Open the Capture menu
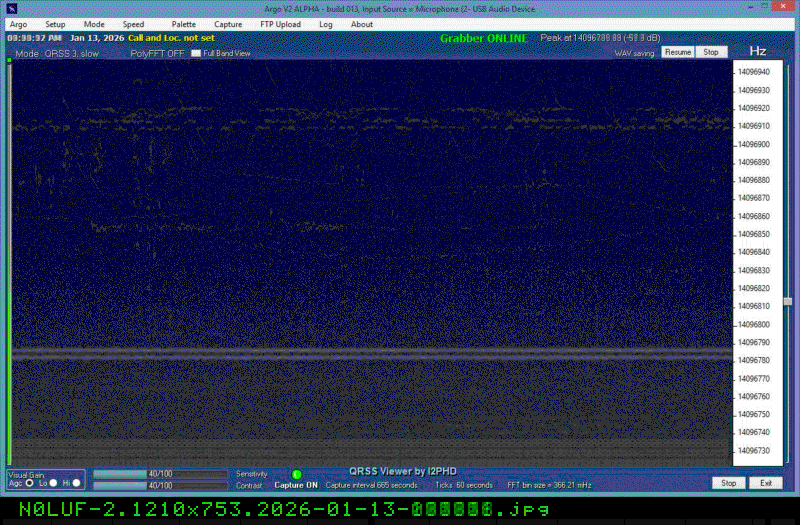The height and width of the screenshot is (525, 800). 228,24
